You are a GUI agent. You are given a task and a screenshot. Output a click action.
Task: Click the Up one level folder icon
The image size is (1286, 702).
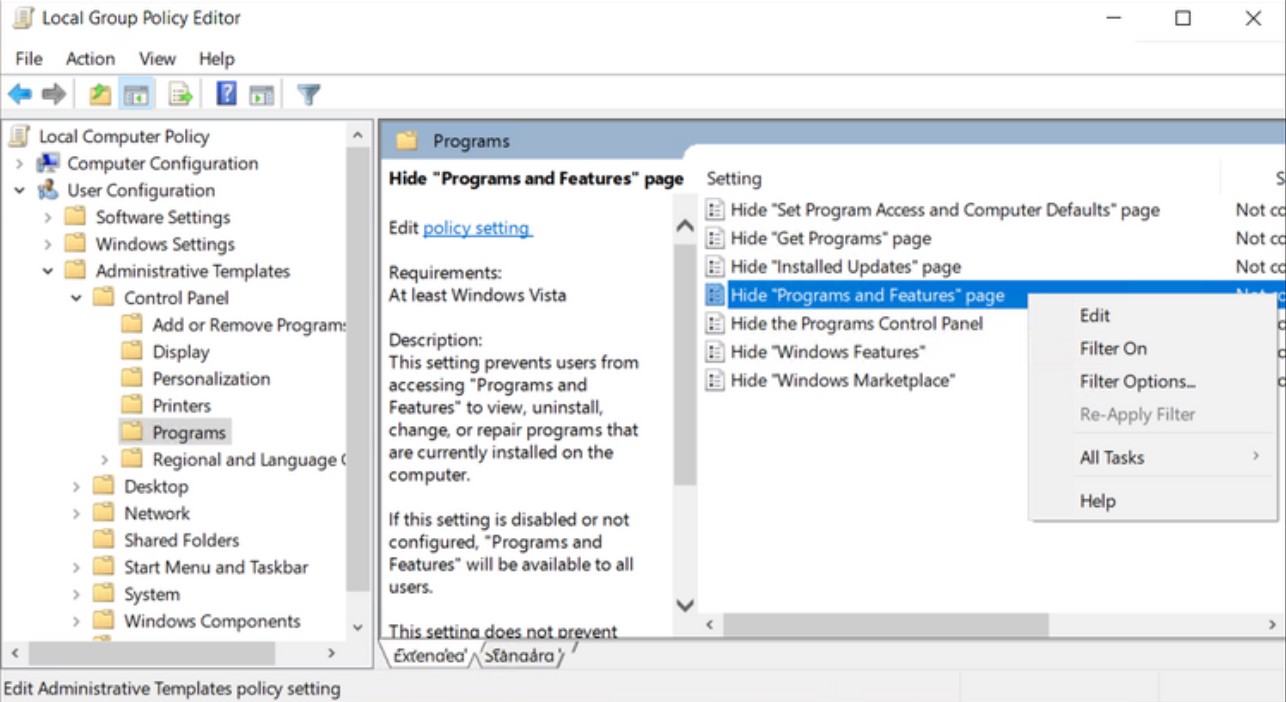click(x=100, y=95)
